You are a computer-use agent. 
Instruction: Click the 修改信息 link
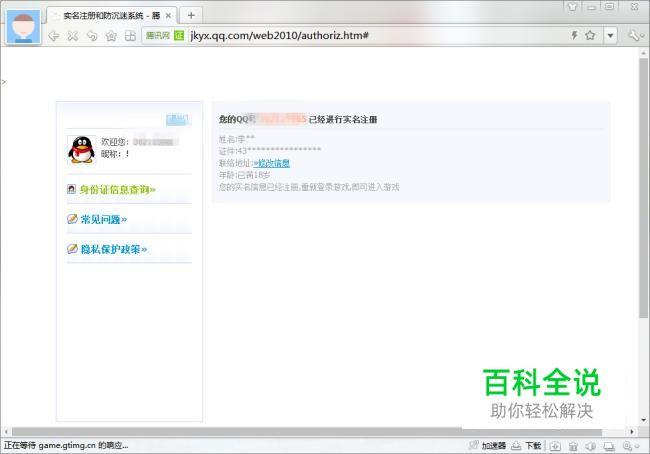[x=272, y=163]
